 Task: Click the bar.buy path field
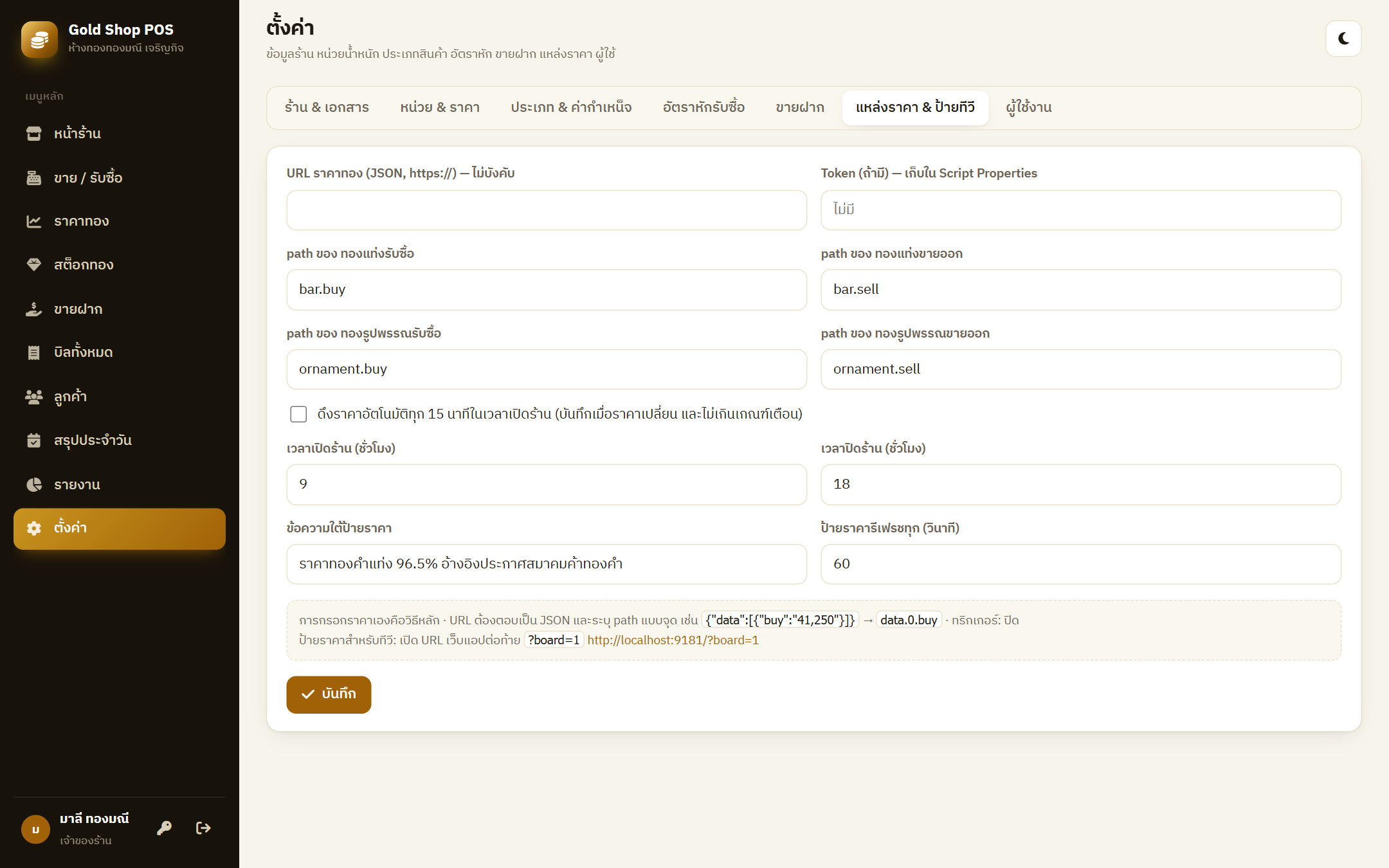(x=547, y=290)
